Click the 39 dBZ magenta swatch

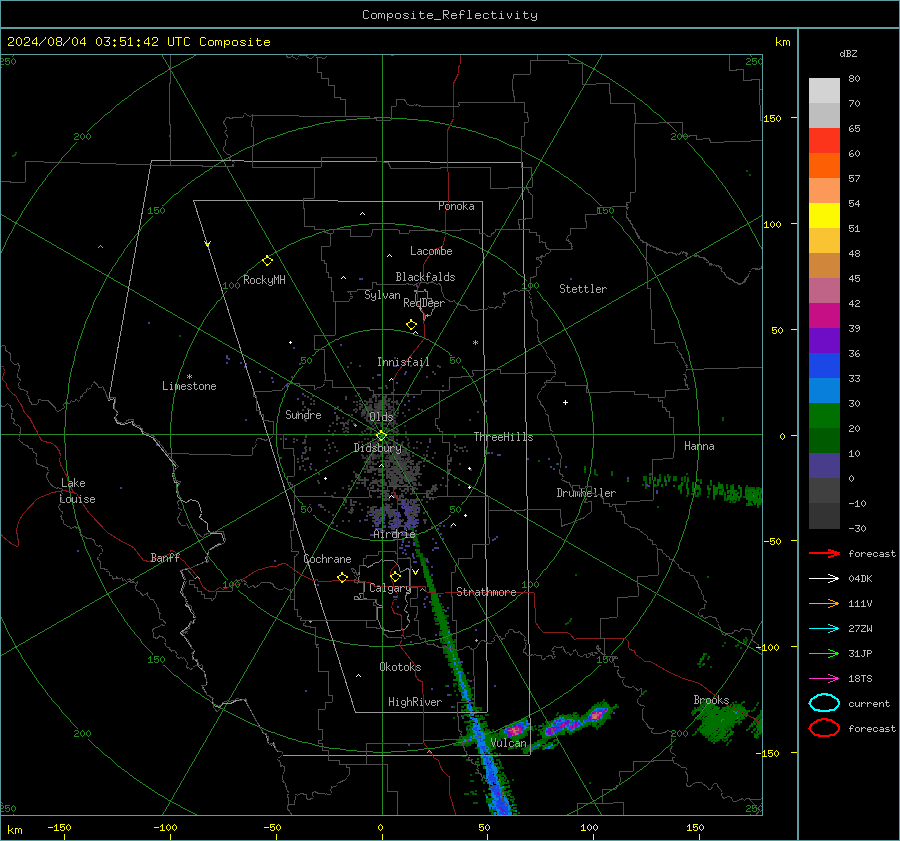click(x=824, y=315)
